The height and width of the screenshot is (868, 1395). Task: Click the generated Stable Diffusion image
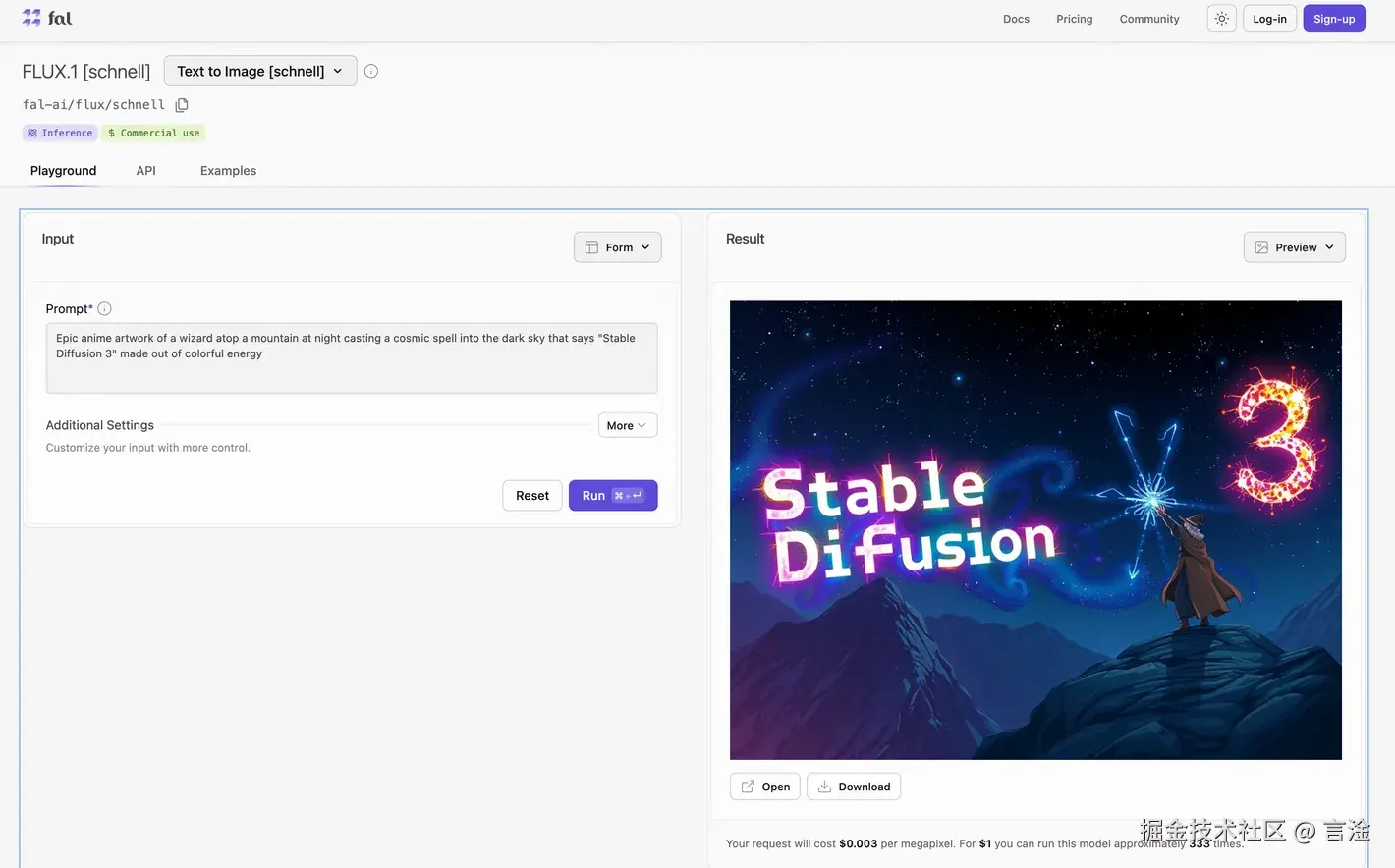(1035, 530)
